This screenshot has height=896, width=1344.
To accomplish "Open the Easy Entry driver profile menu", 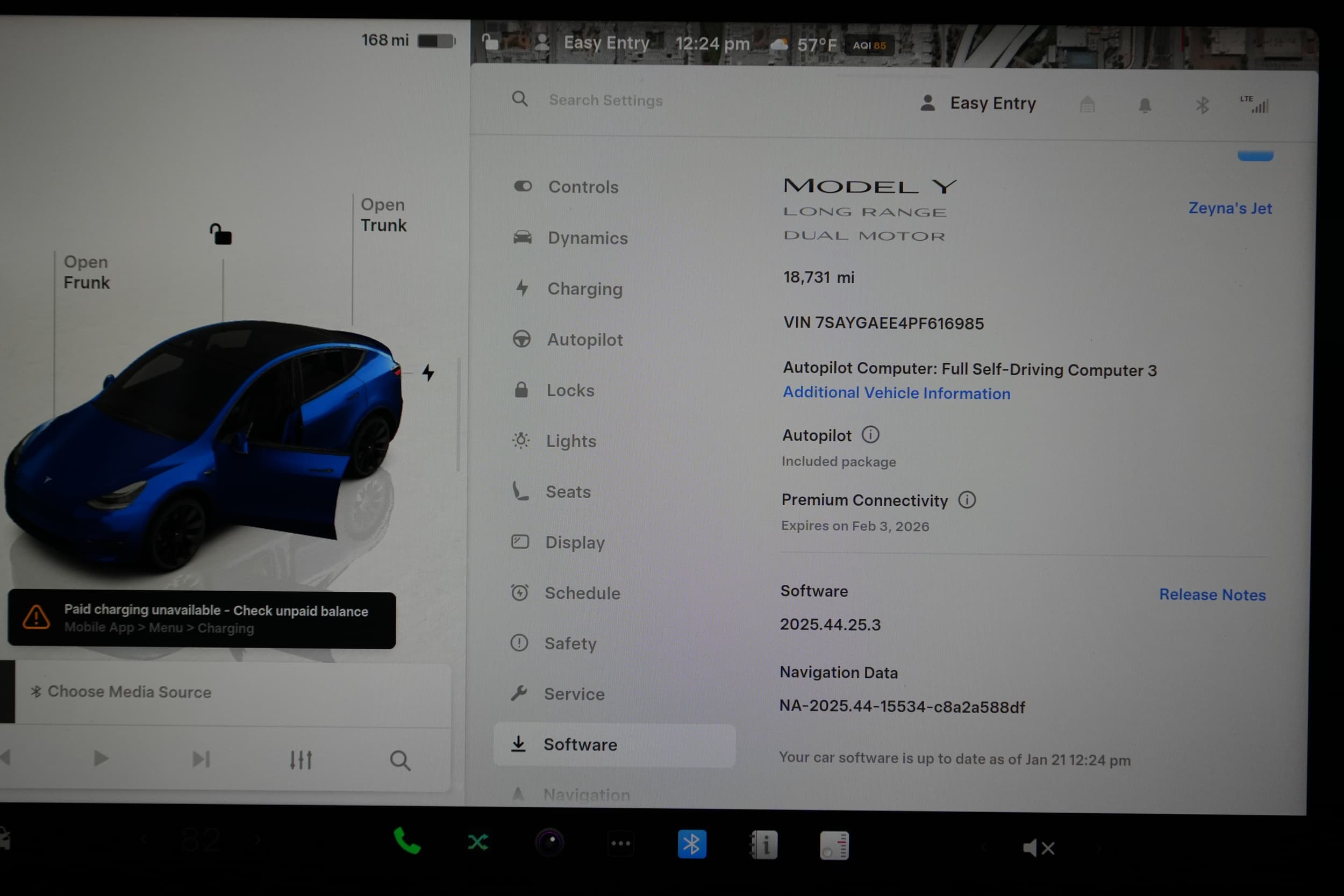I will (979, 103).
